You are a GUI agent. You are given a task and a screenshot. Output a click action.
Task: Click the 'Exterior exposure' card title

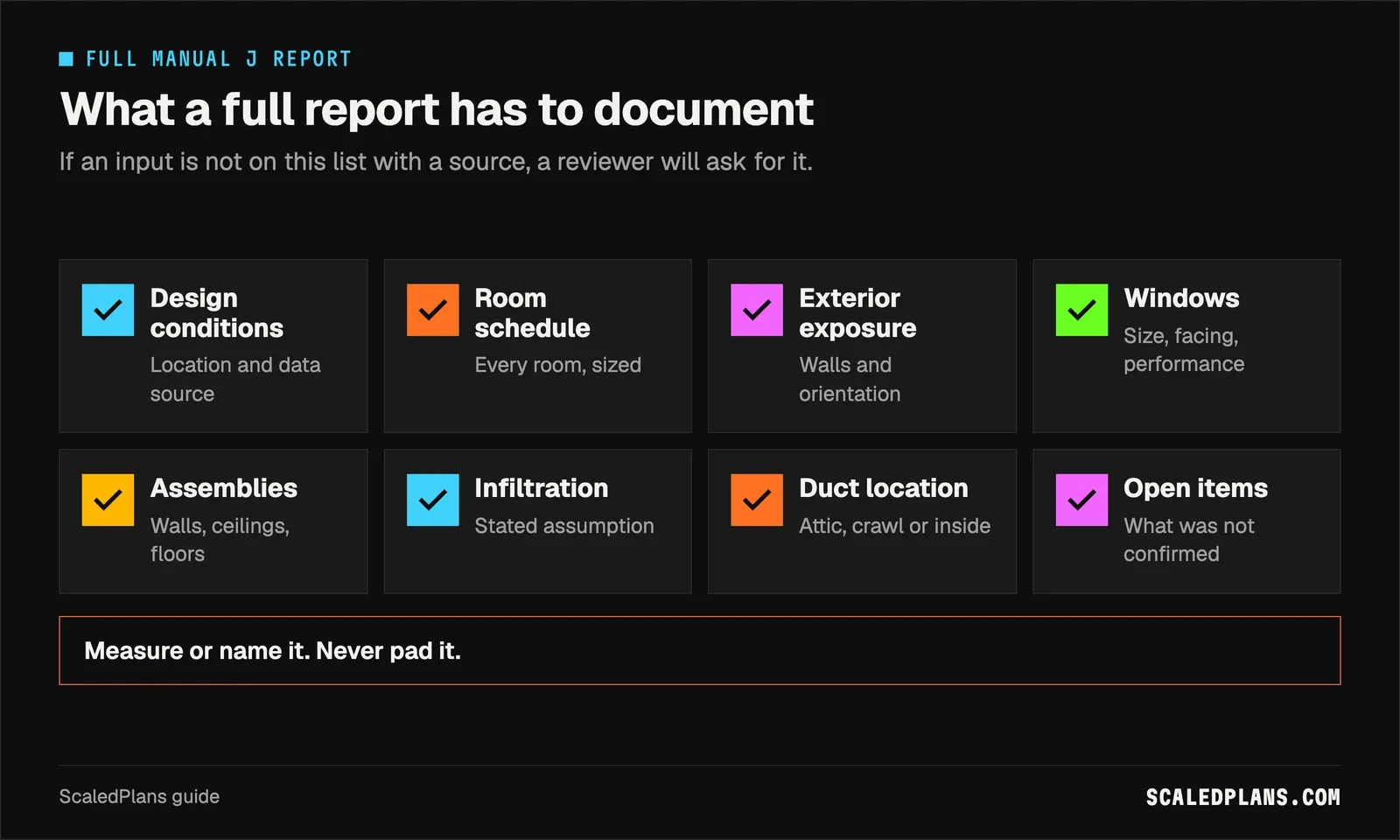pos(857,312)
